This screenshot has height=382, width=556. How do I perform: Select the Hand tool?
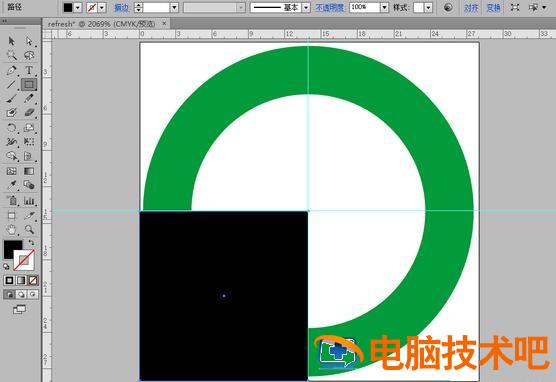click(x=11, y=230)
